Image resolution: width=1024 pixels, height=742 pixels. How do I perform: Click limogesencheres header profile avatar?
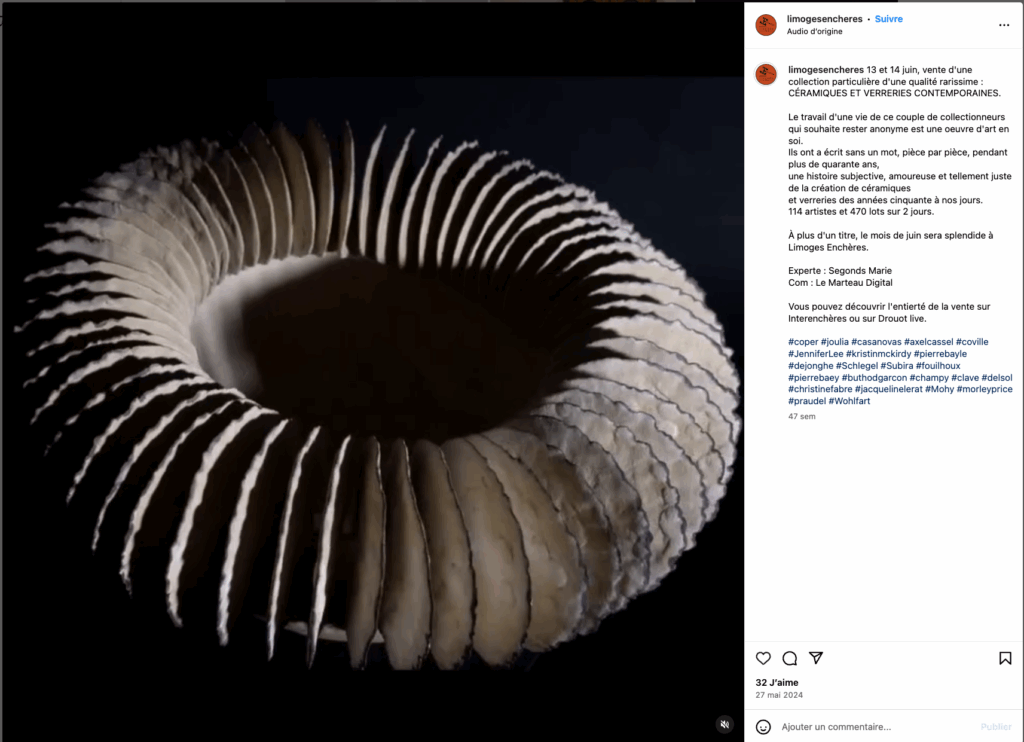(766, 25)
